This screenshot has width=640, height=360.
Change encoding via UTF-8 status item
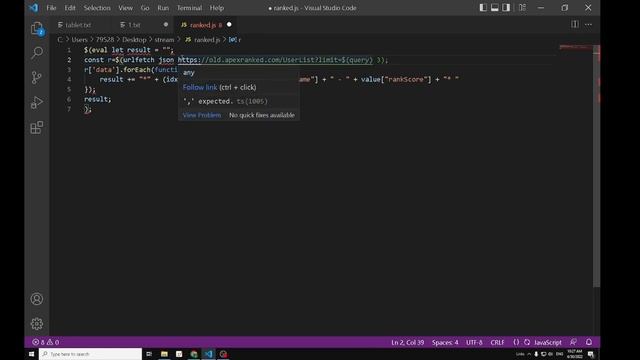474,342
